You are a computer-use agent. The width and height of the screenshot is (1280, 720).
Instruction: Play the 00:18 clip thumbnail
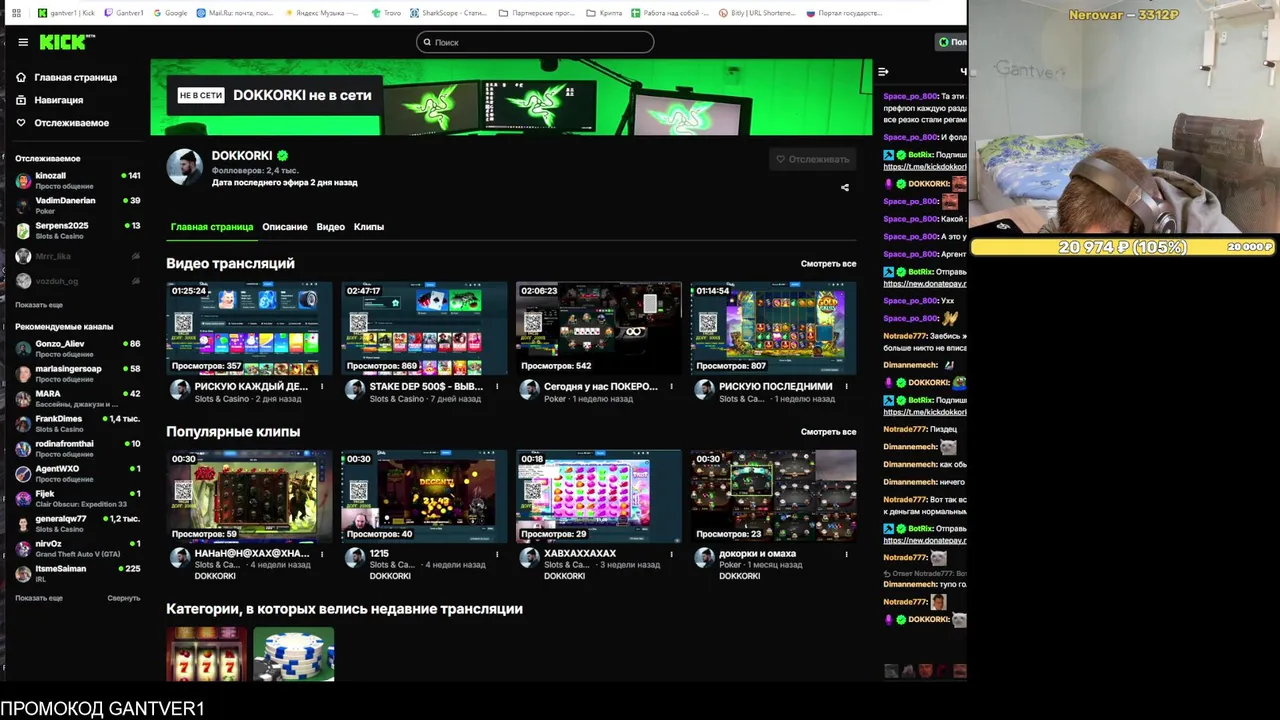pos(599,496)
